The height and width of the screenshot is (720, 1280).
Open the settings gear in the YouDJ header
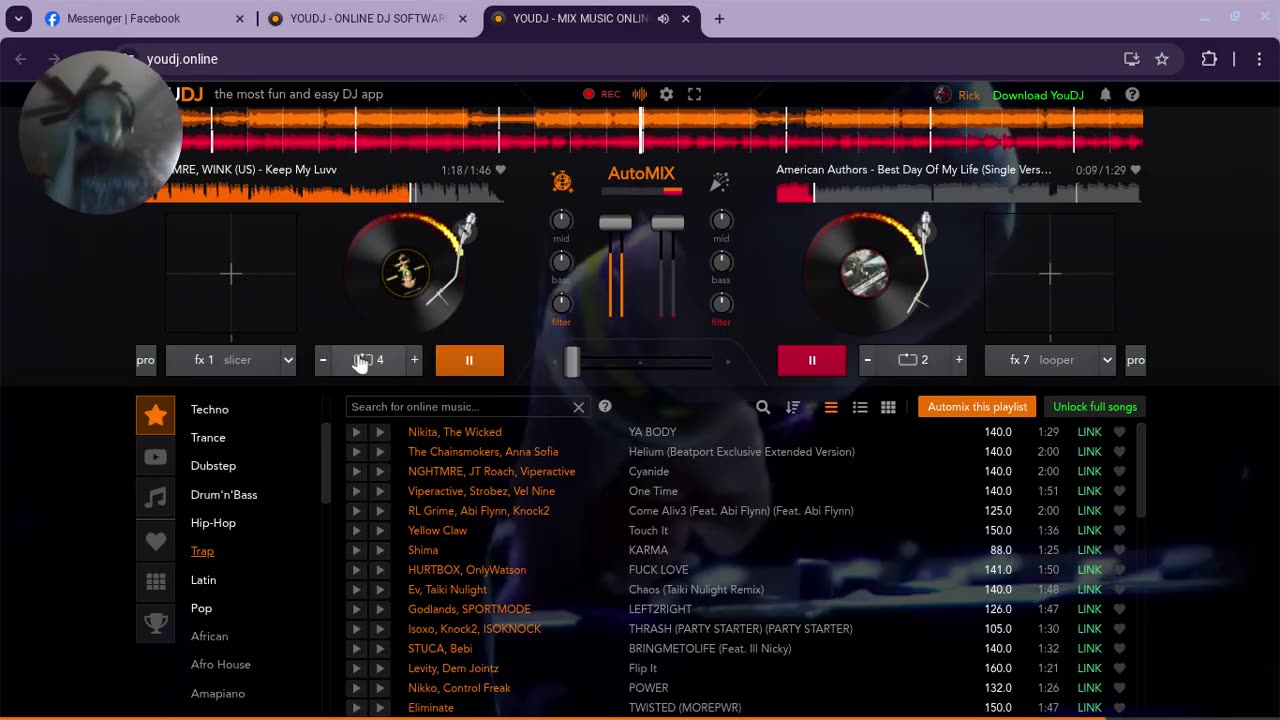coord(666,94)
